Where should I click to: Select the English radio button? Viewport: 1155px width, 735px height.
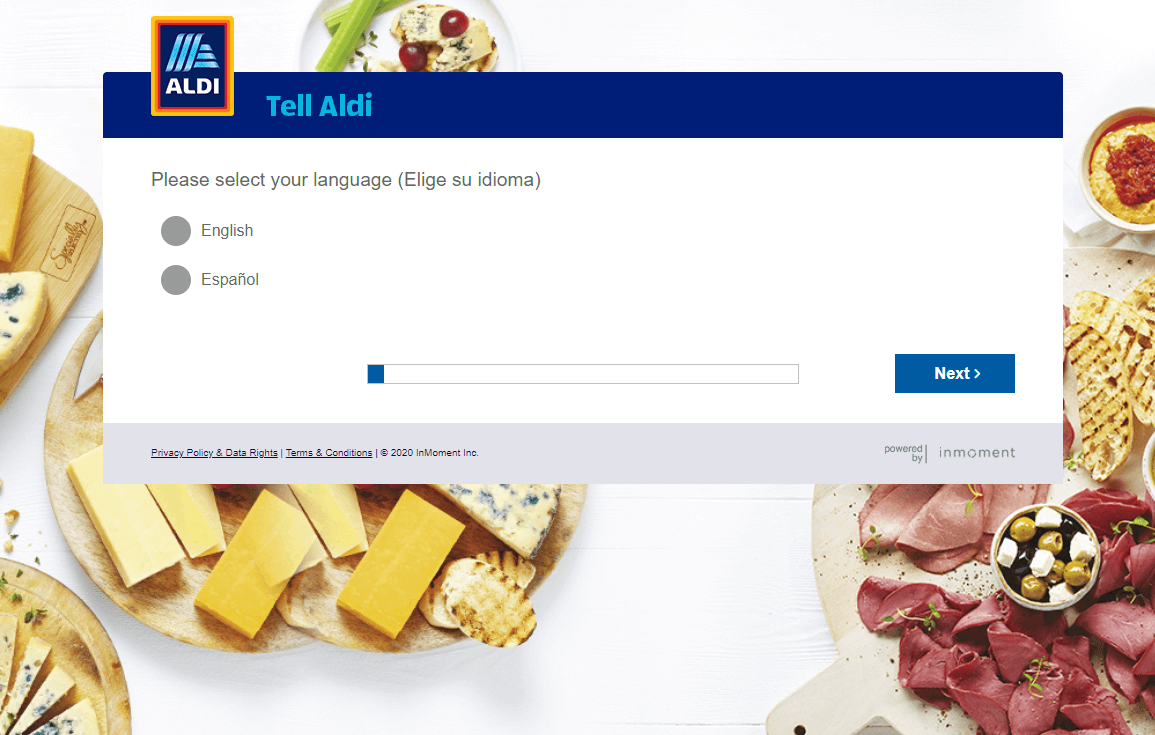176,231
